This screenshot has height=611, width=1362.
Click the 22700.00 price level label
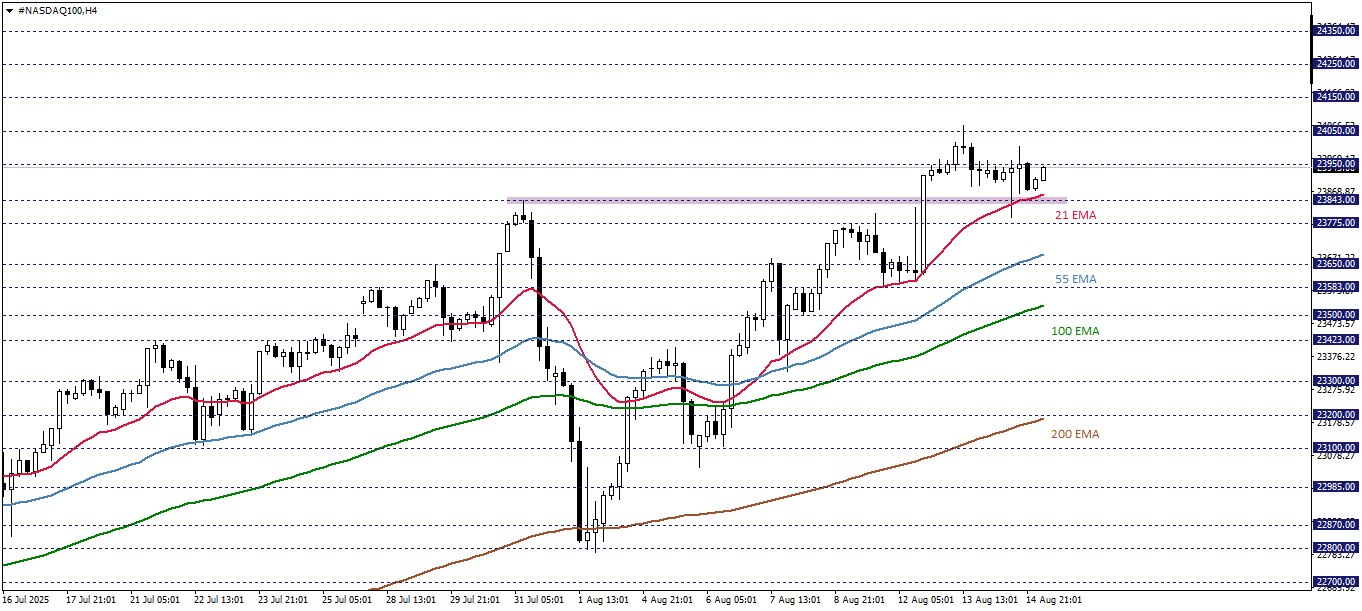(1334, 581)
